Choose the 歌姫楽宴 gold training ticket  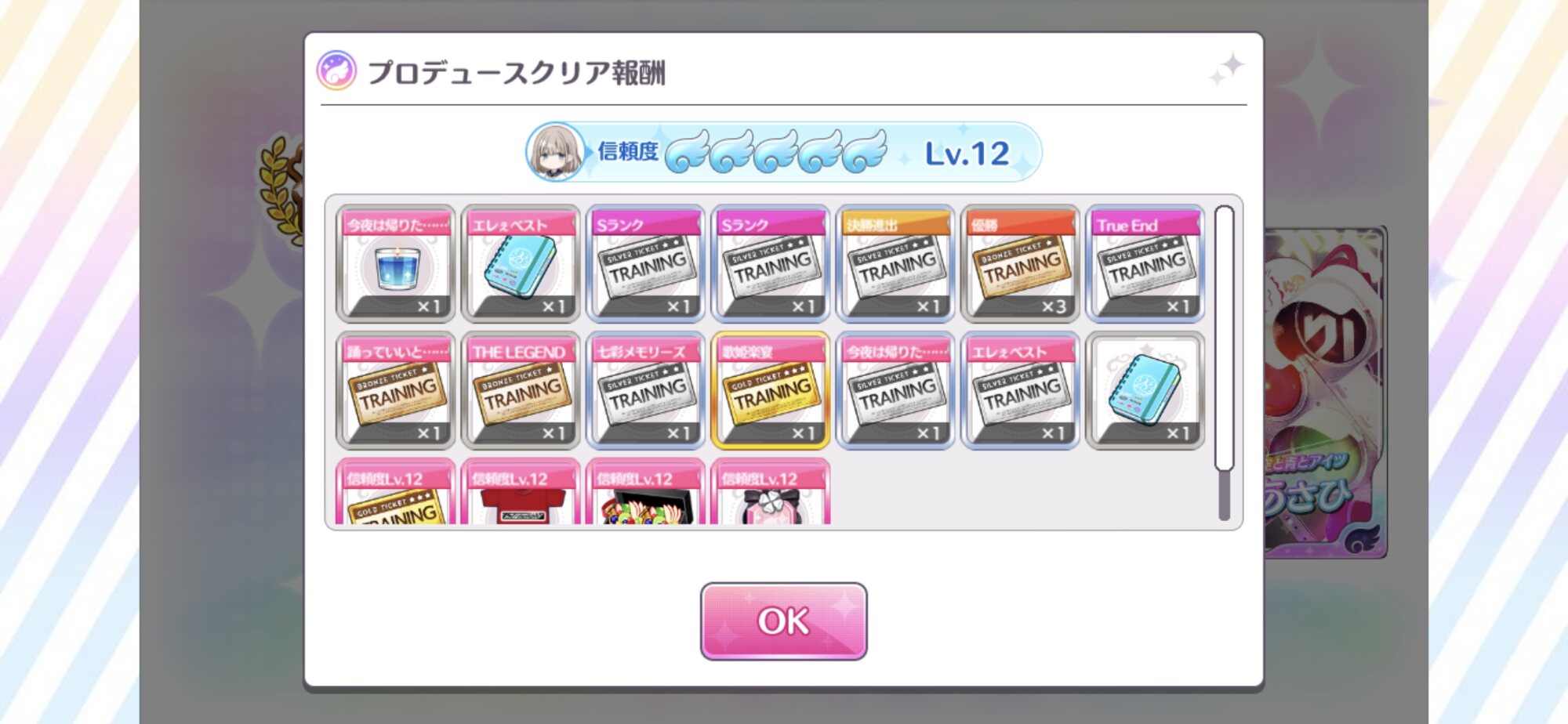pos(771,390)
